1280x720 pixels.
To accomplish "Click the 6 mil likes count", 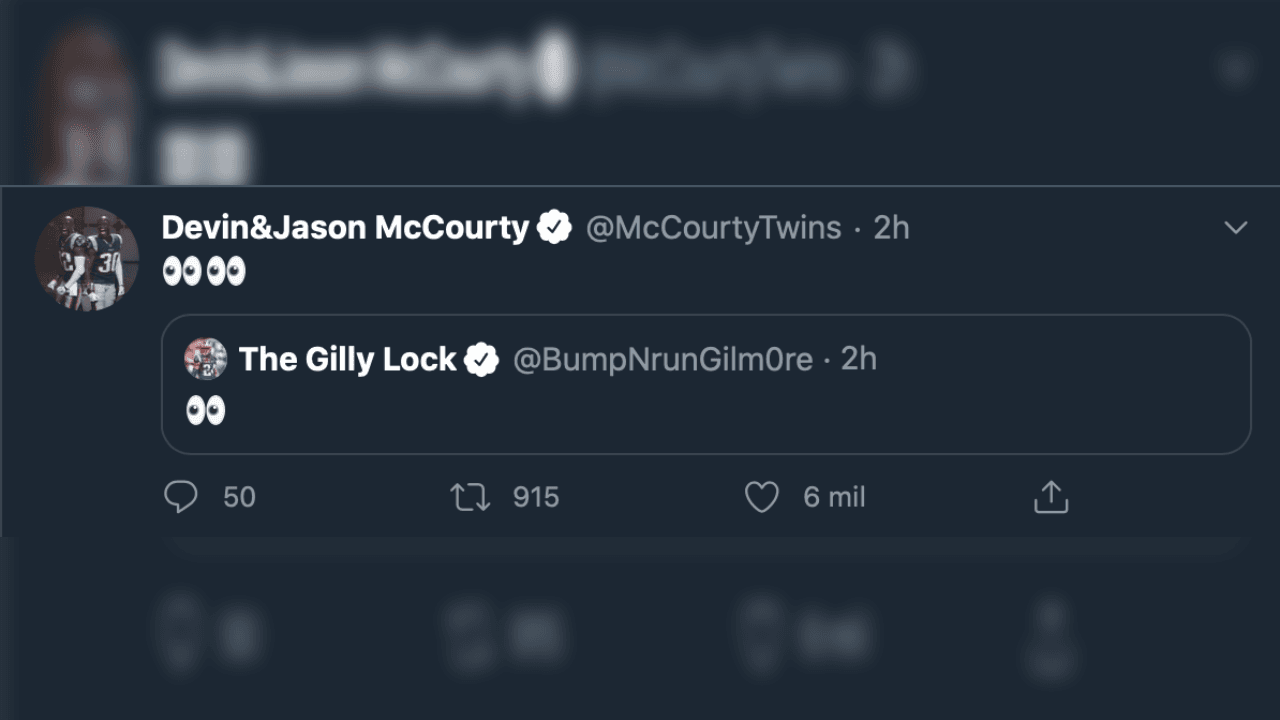I will 834,497.
